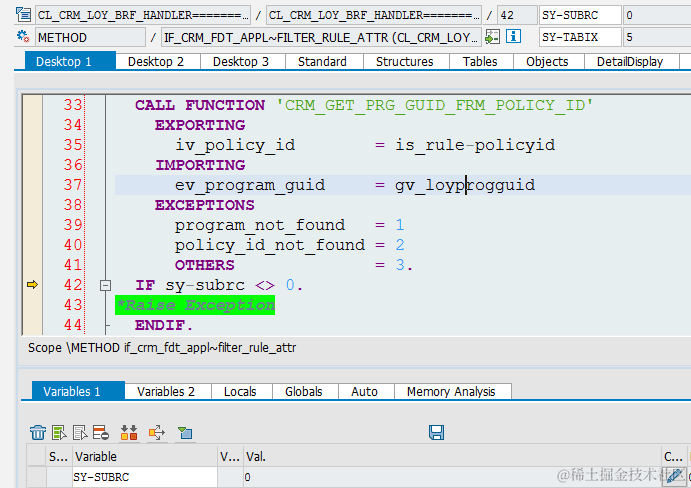The image size is (691, 488).
Task: Click gv_loyprogguid in line 37
Action: coord(465,185)
